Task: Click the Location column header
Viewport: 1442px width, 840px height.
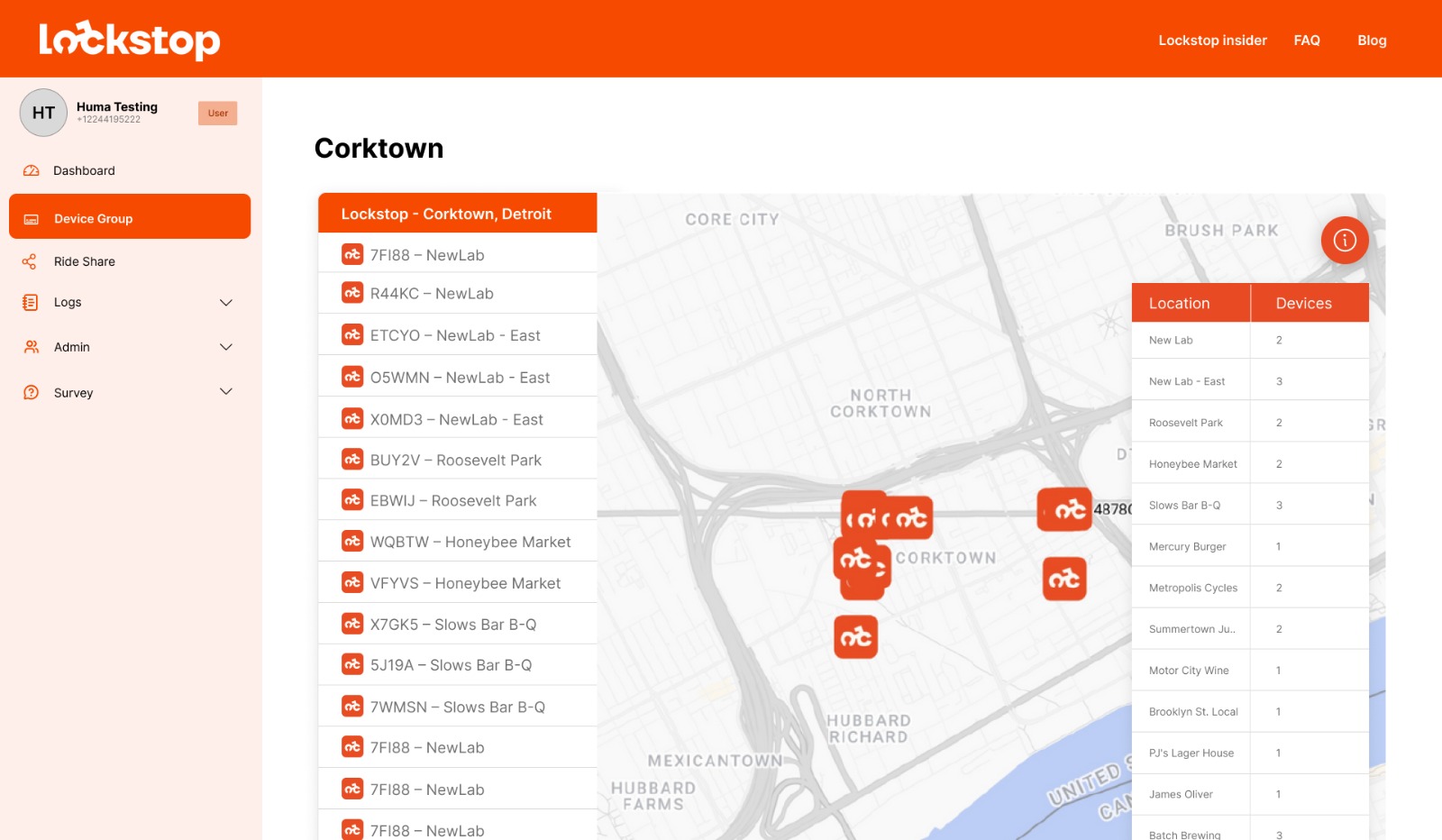Action: 1191,303
